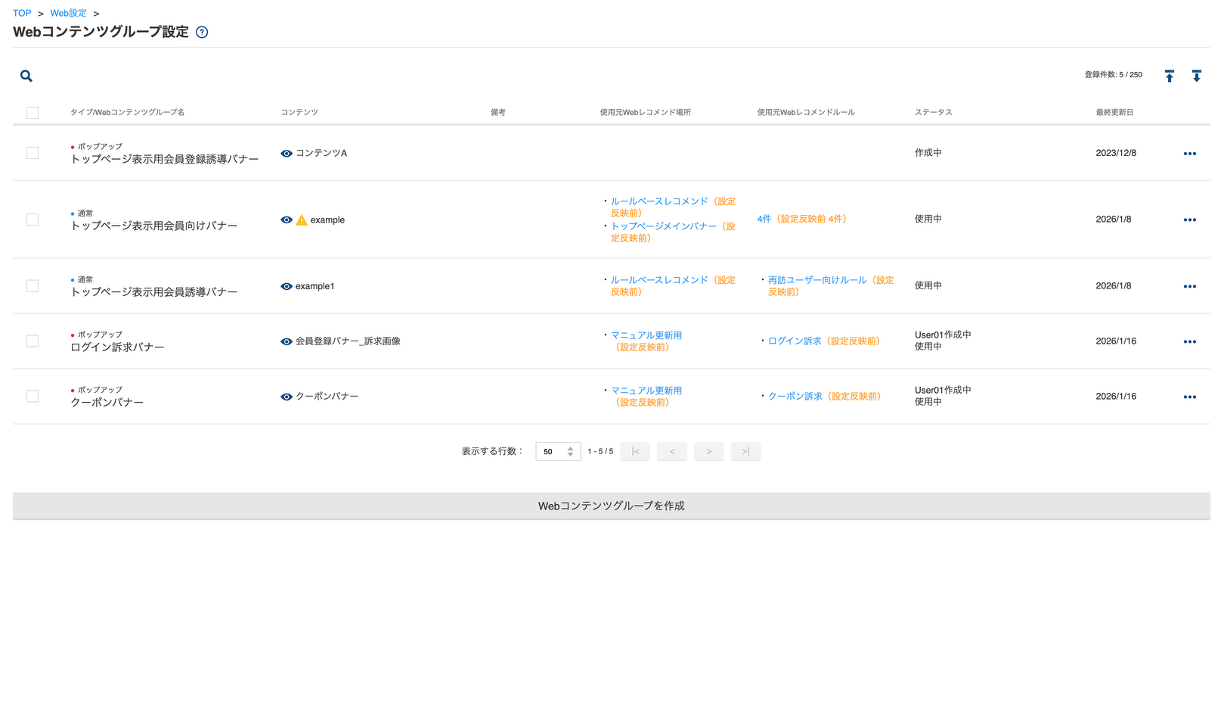
Task: Click the download arrow icon
Action: pyautogui.click(x=1196, y=76)
